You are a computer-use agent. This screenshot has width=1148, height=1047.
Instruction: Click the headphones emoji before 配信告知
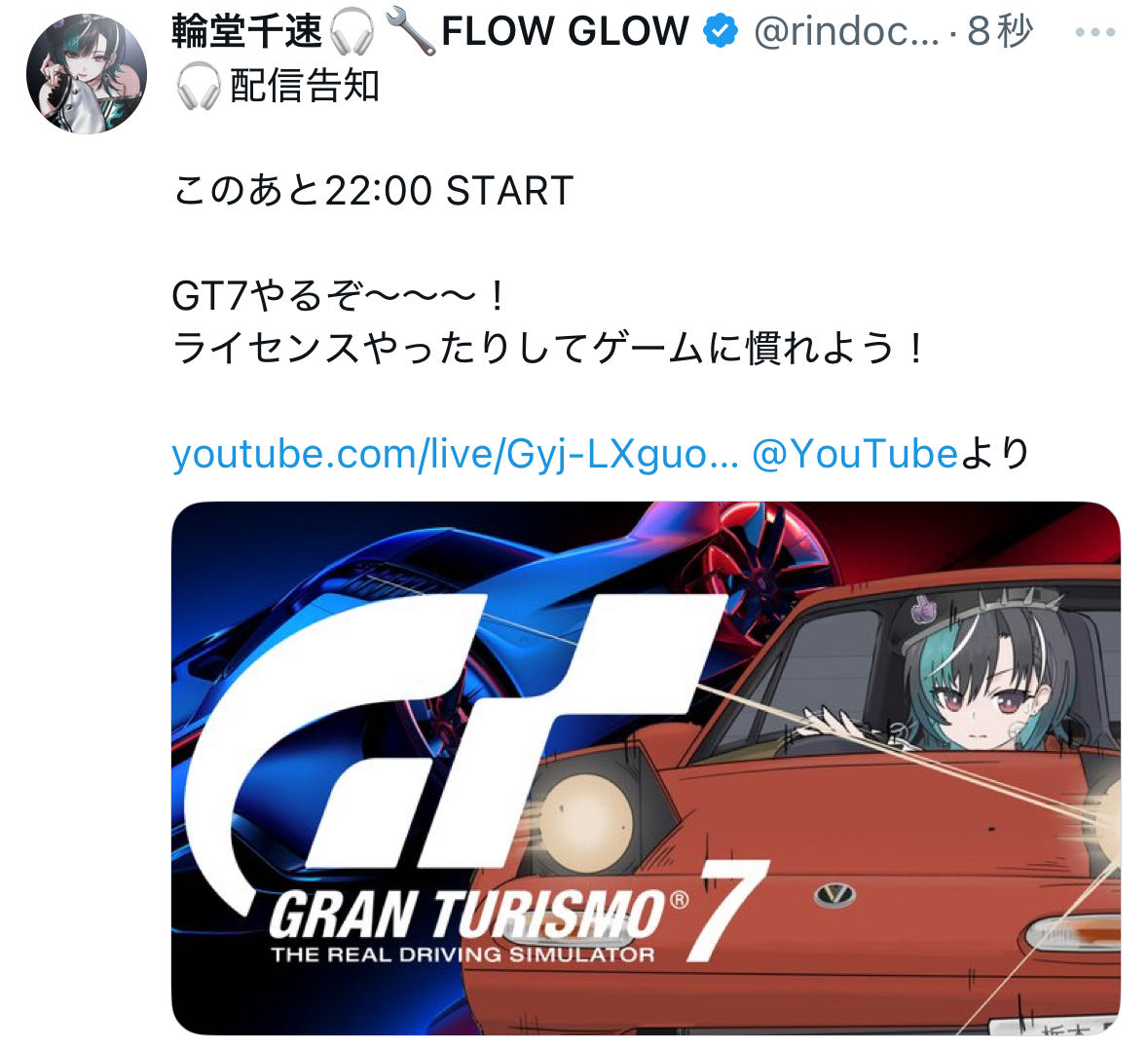point(199,87)
